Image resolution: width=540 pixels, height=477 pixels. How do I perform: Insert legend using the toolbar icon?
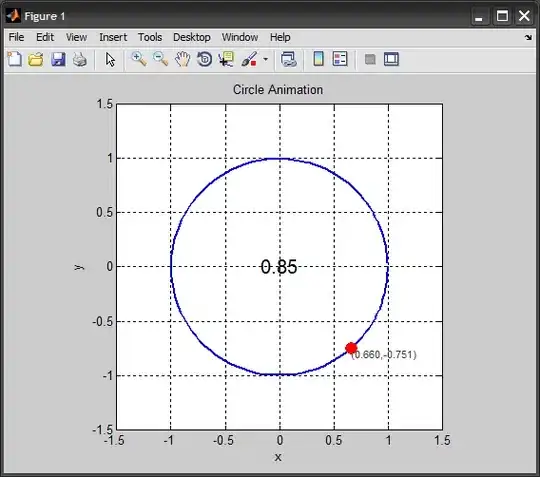340,59
